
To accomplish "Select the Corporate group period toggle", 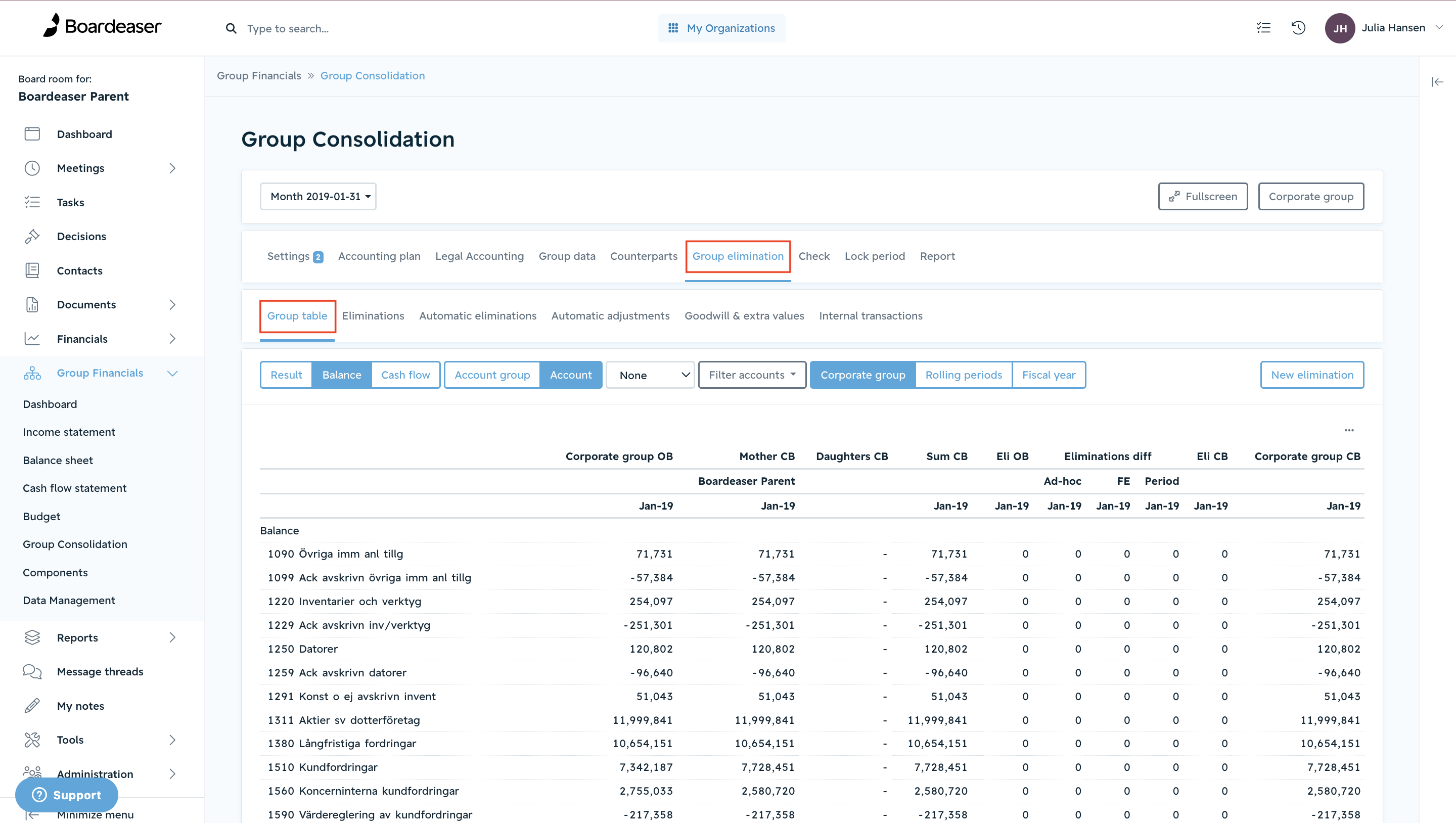I will [862, 375].
